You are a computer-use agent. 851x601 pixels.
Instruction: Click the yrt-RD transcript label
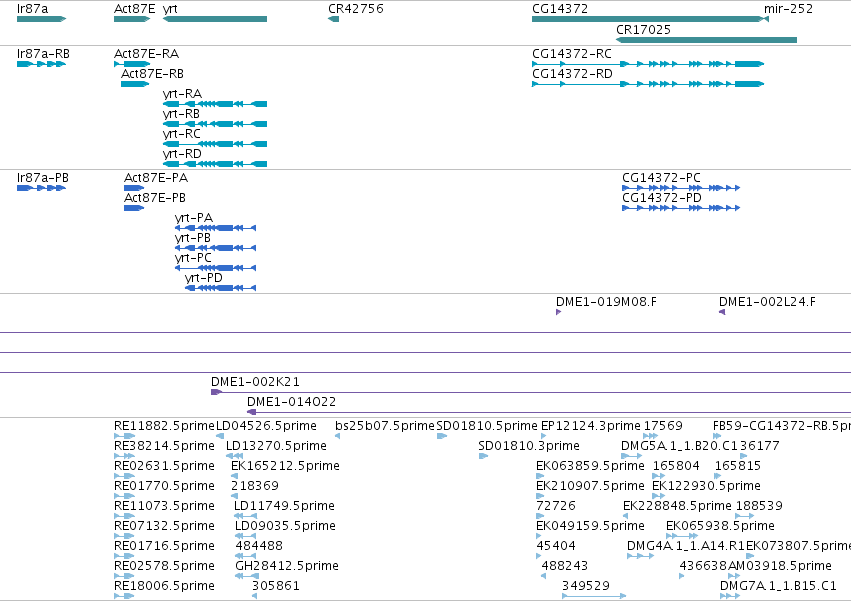point(182,154)
